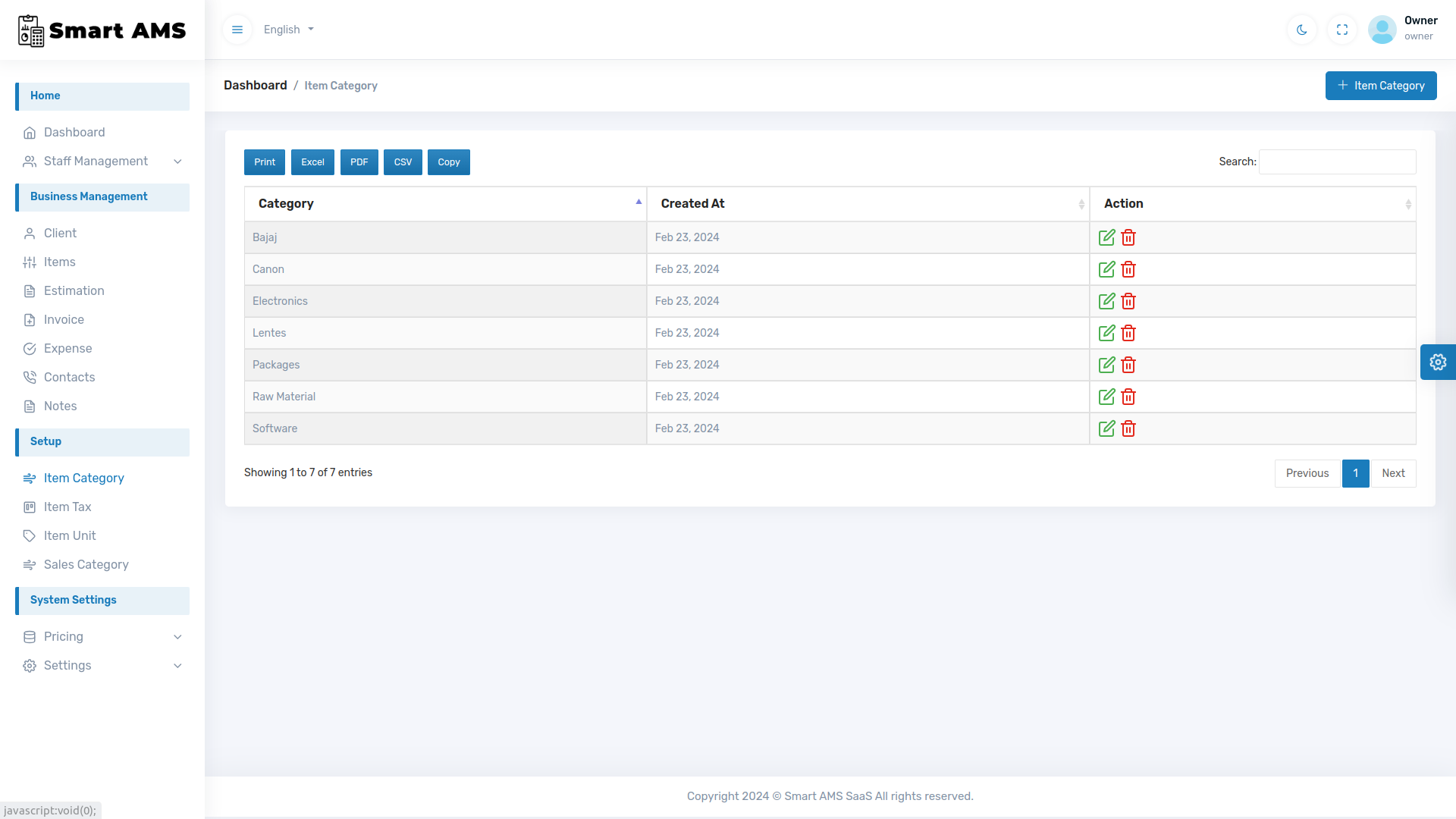Export the table using the PDF button
Viewport: 1456px width, 819px height.
coord(359,162)
